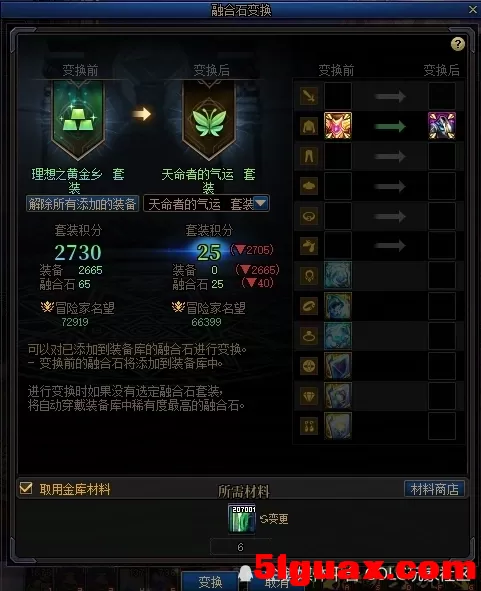Viewport: 481px width, 591px height.
Task: Select the necklace slot icon
Action: pos(309,276)
